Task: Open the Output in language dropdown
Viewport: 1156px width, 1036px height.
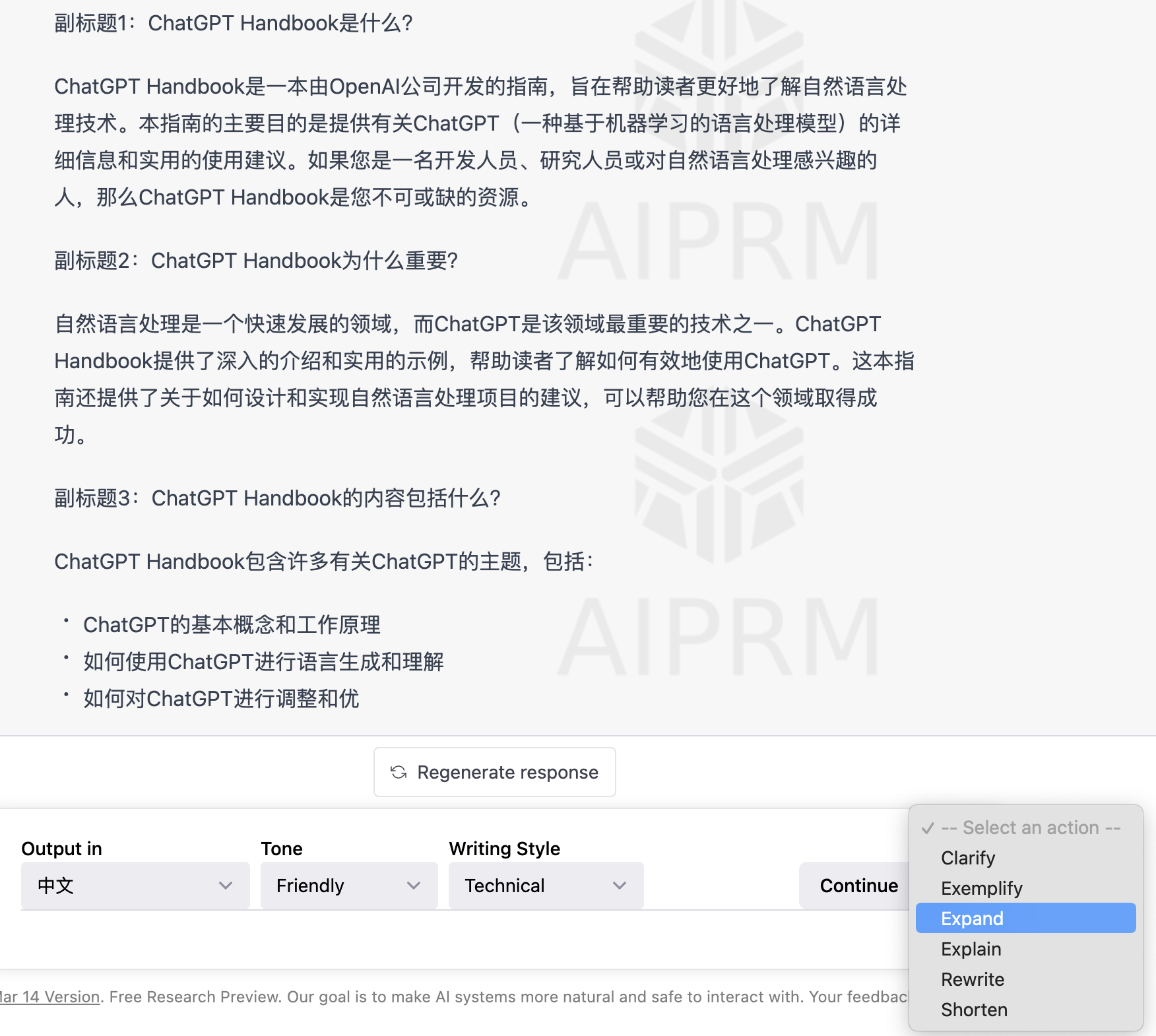Action: coord(135,886)
